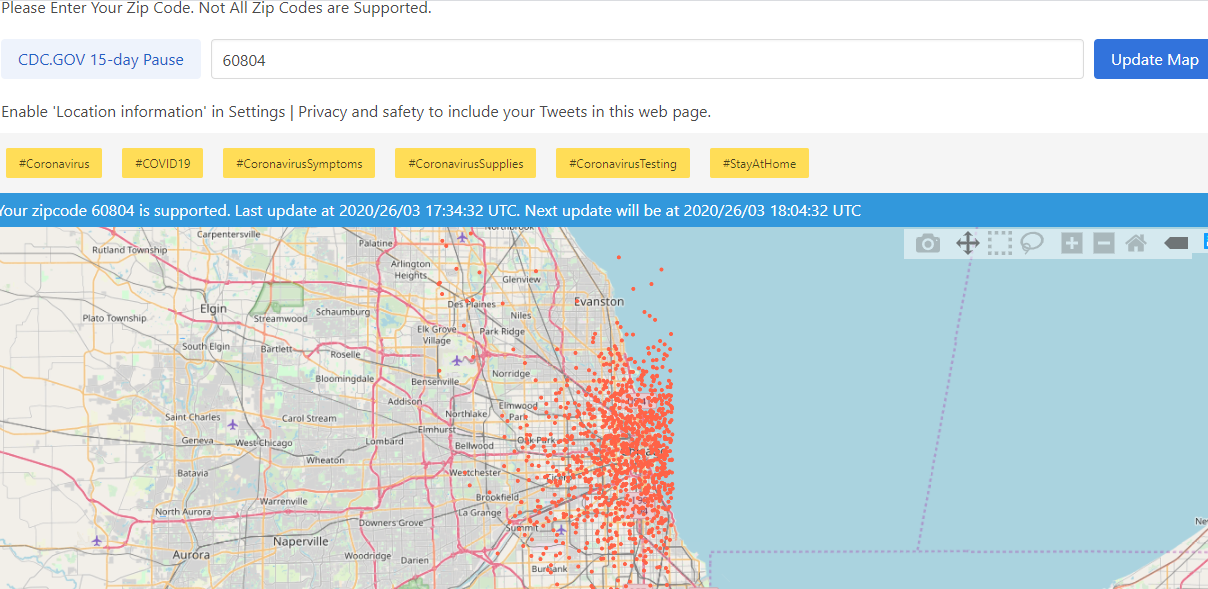
Task: Reset the map view with the home icon
Action: pos(1136,243)
